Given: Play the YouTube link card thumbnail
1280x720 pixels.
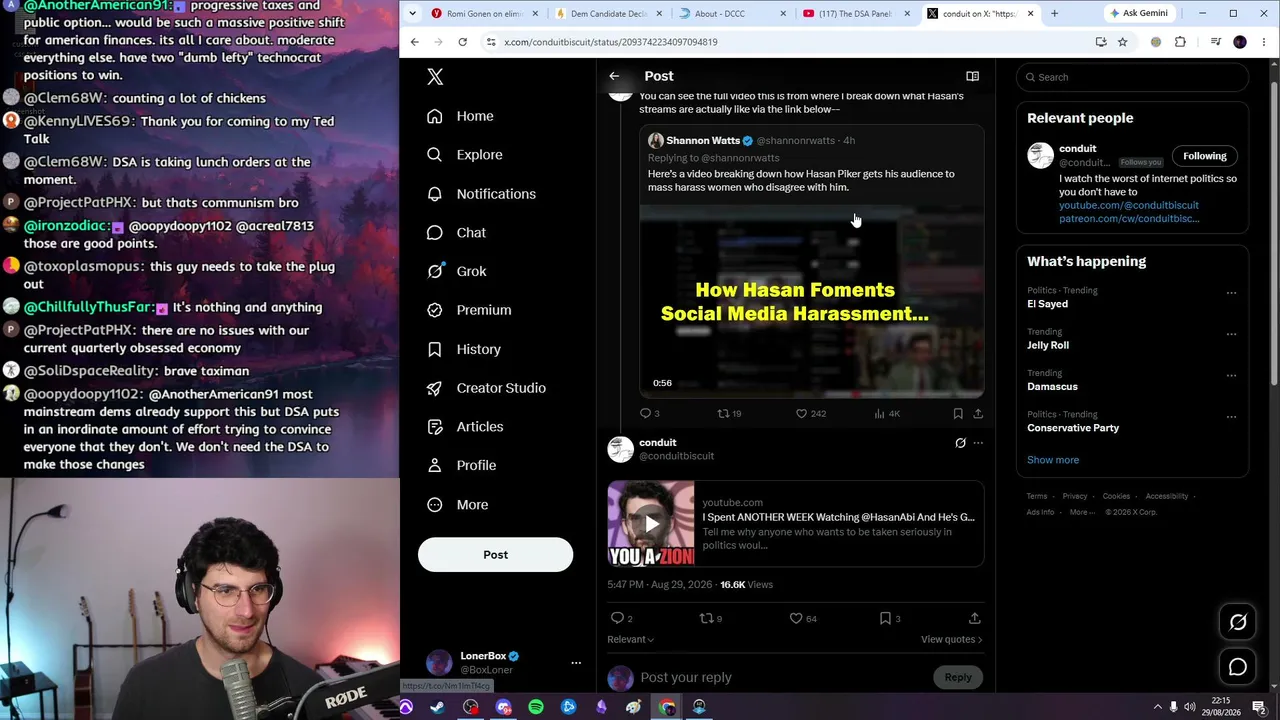Looking at the screenshot, I should click(x=651, y=524).
